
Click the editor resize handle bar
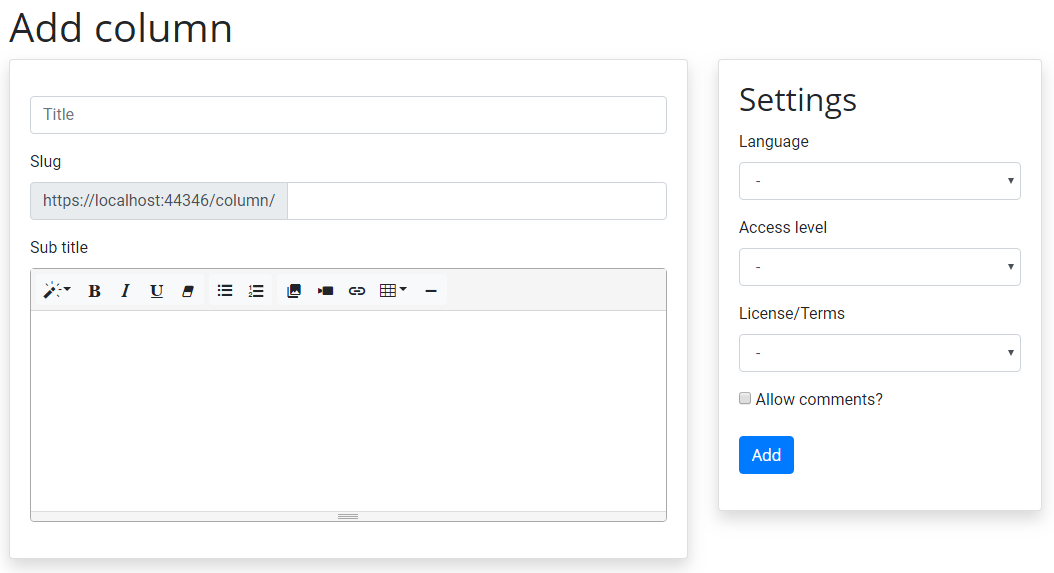(x=348, y=517)
